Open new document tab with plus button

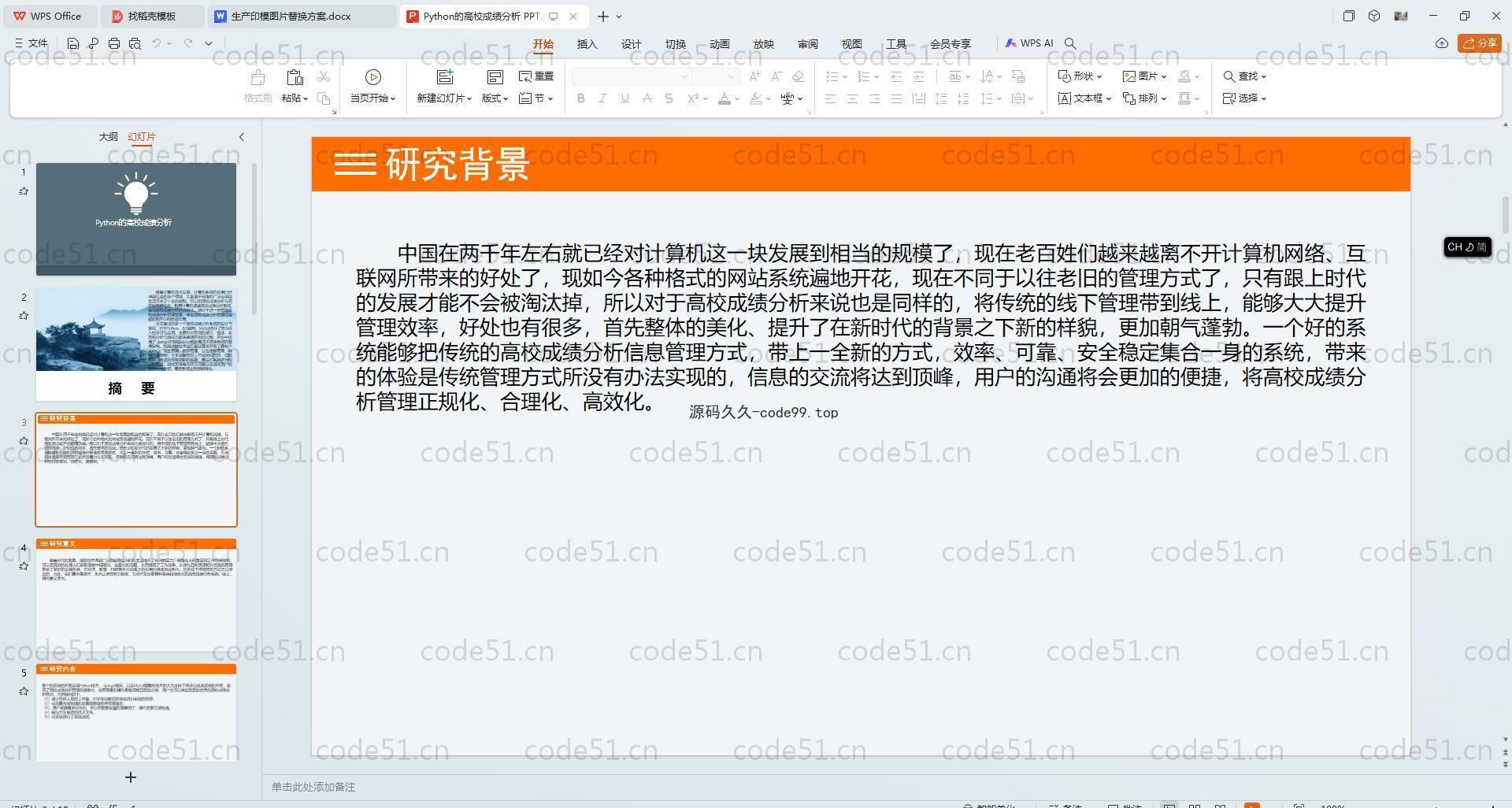point(602,16)
